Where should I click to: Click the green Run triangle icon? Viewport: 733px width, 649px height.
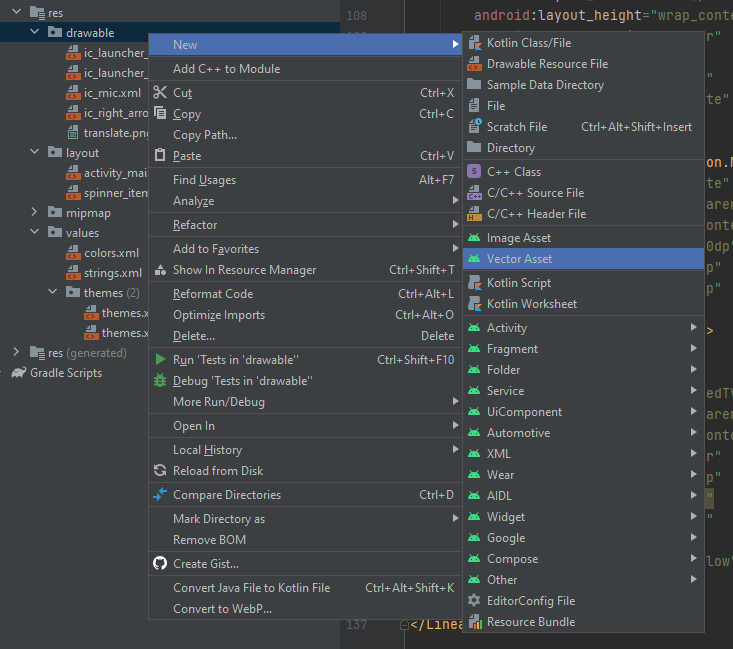(160, 359)
